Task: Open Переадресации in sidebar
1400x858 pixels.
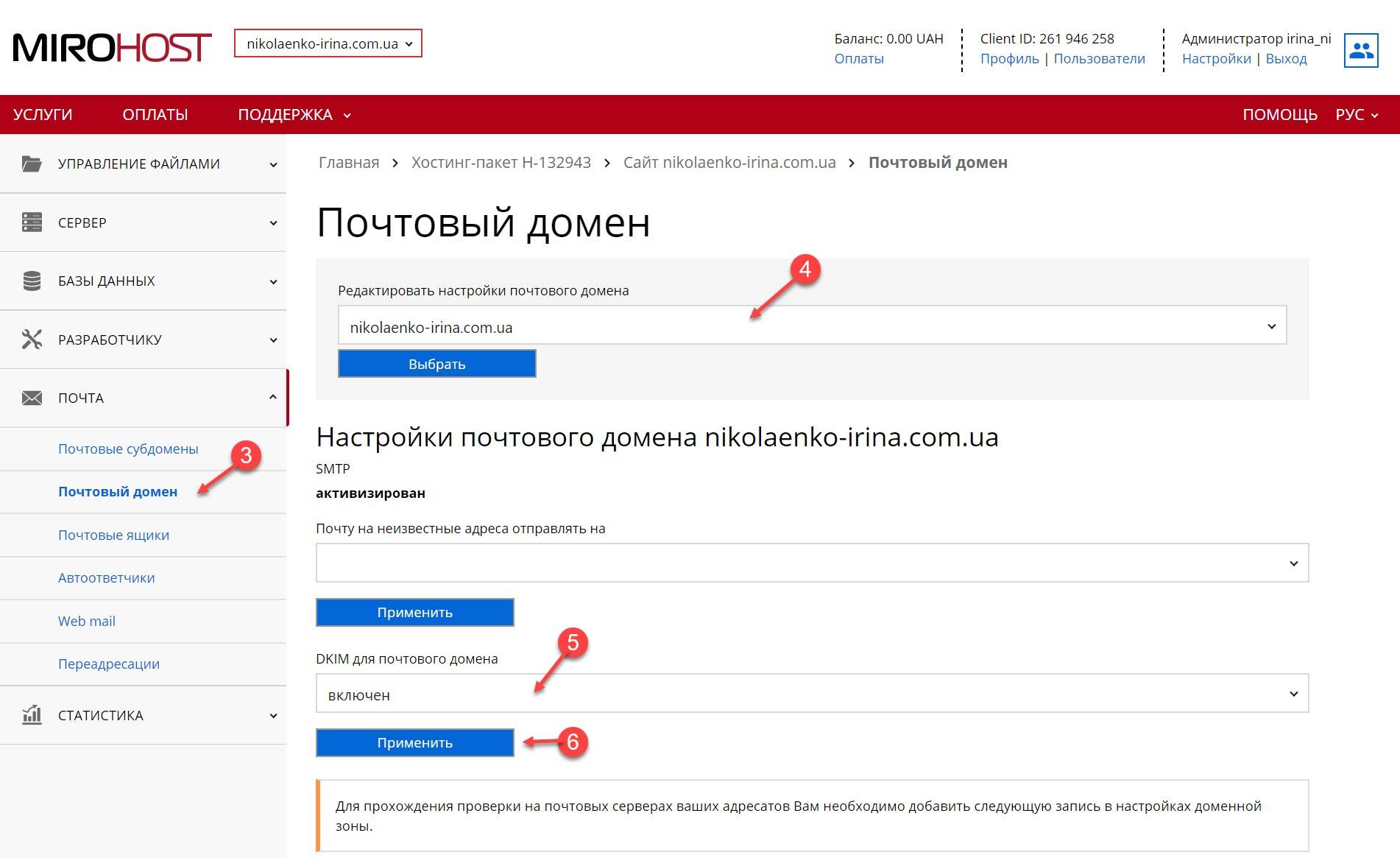Action: (109, 664)
